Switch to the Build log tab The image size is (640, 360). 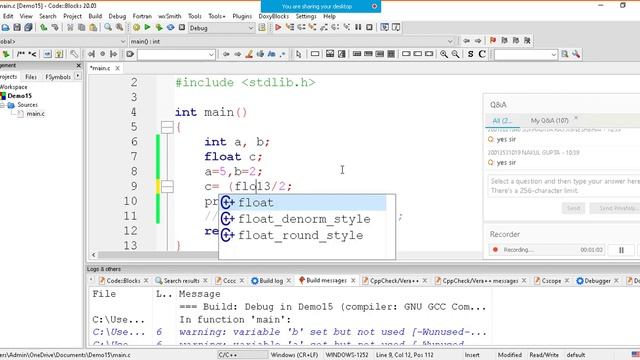click(271, 281)
